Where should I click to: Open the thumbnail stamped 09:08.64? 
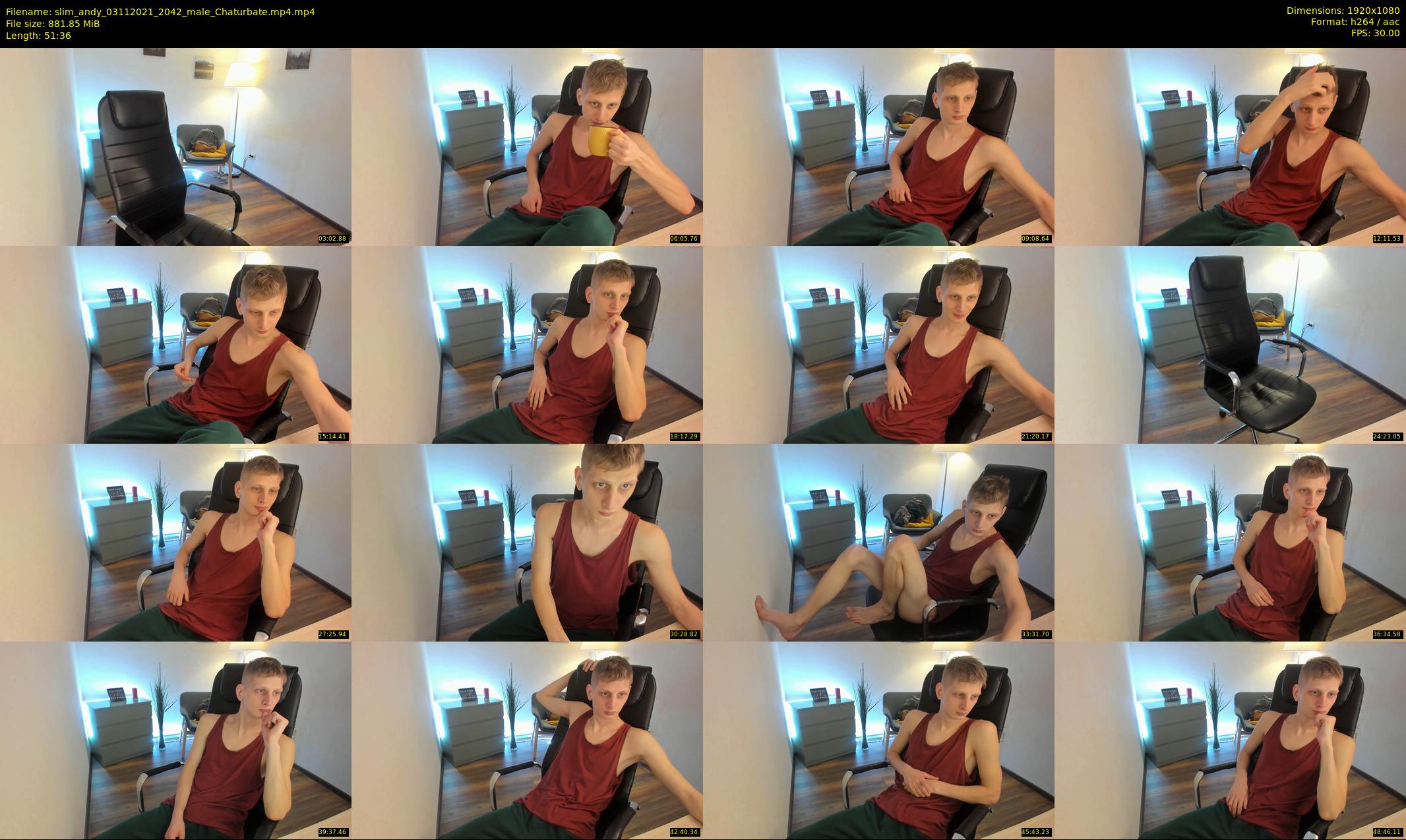coord(878,146)
